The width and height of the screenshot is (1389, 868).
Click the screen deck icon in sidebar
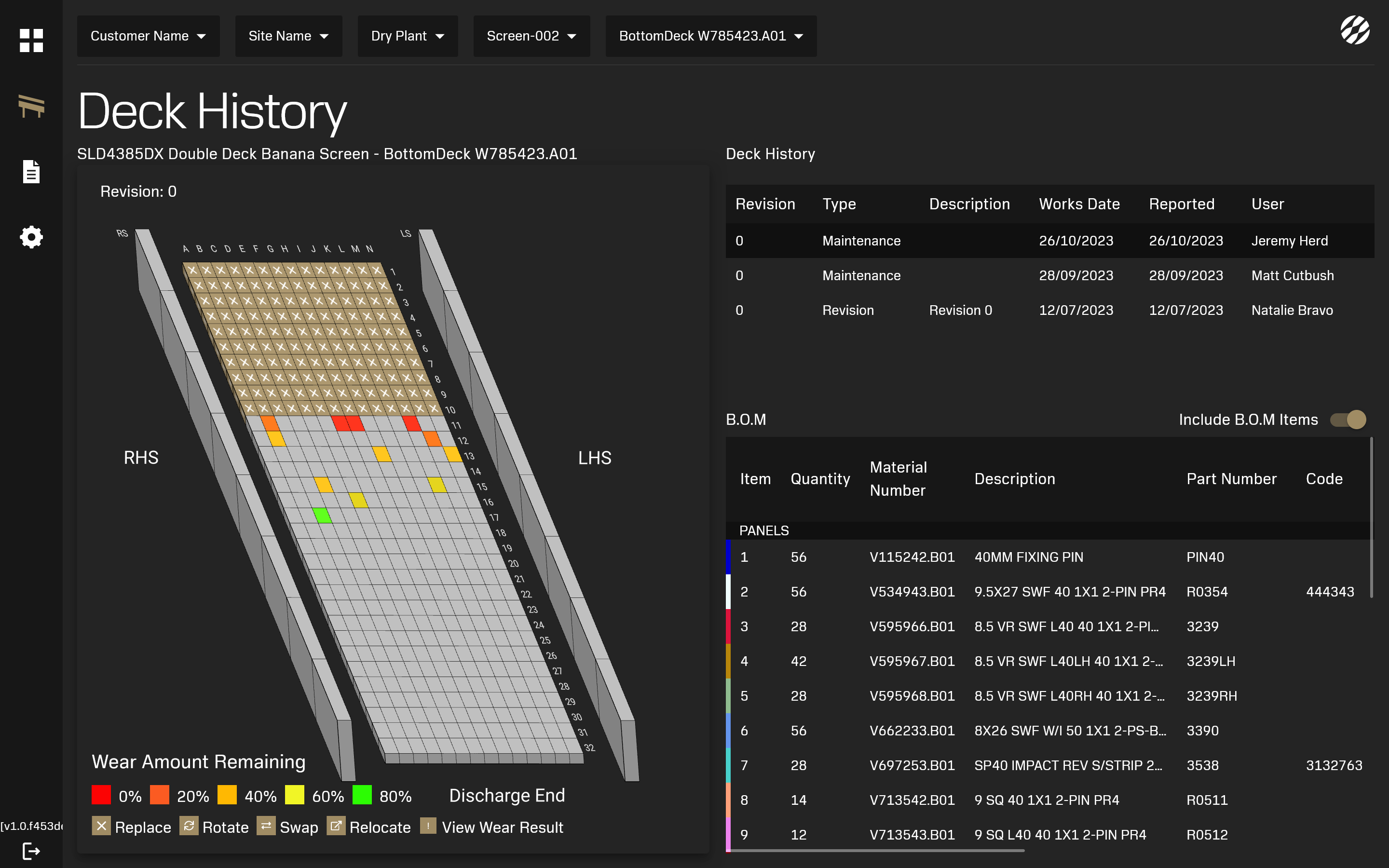pos(31,106)
